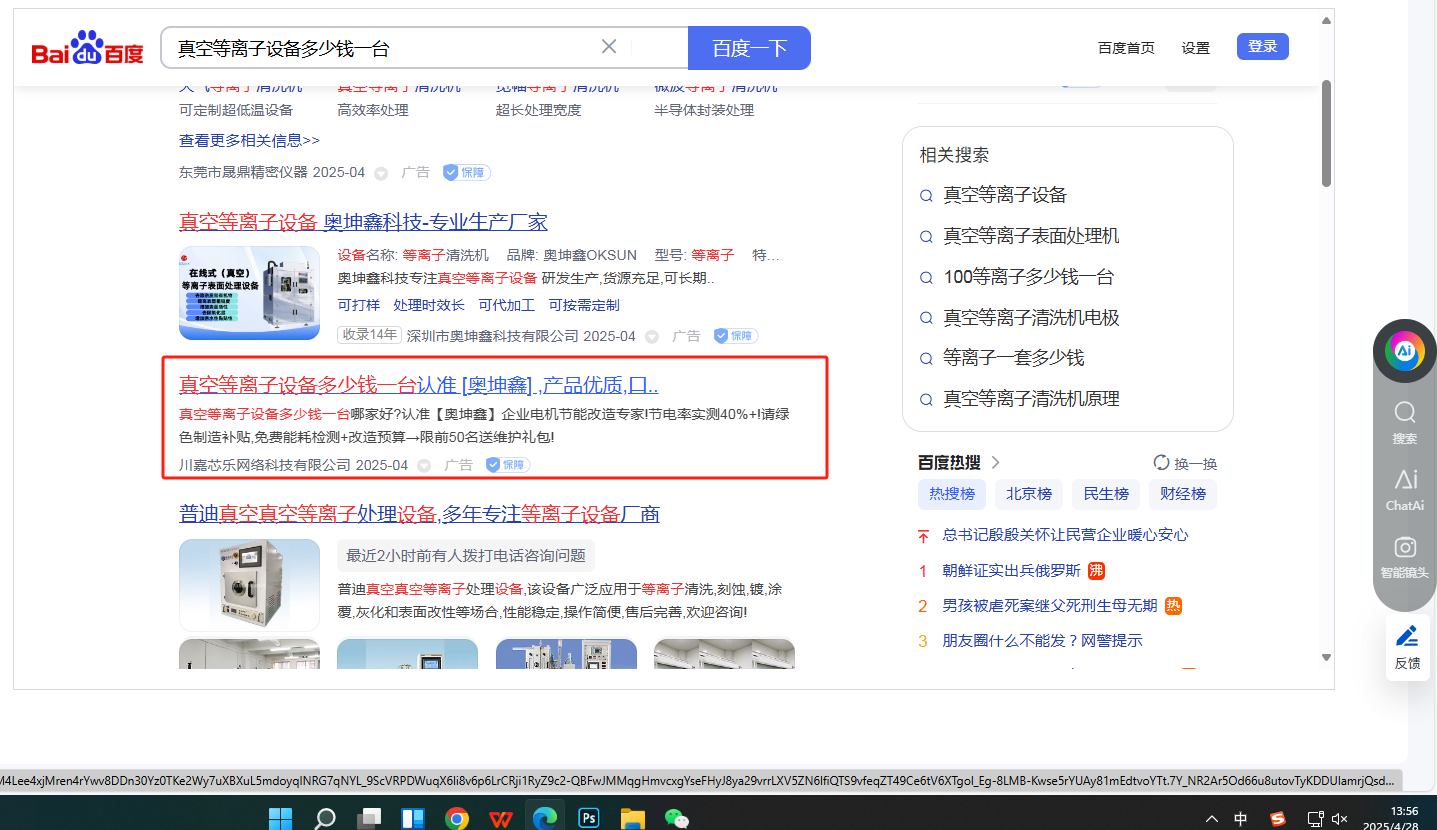The image size is (1437, 830).
Task: Show hidden system tray icons
Action: point(1212,818)
